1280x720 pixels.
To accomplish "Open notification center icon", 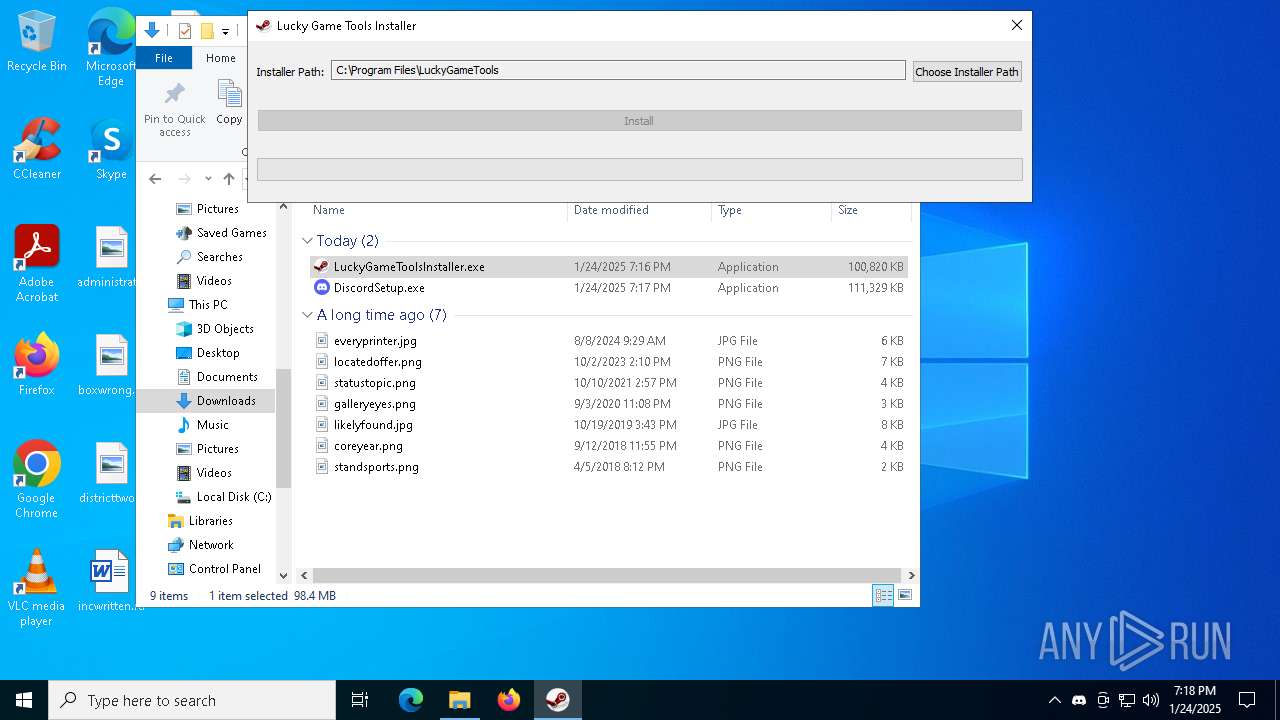I will point(1247,700).
